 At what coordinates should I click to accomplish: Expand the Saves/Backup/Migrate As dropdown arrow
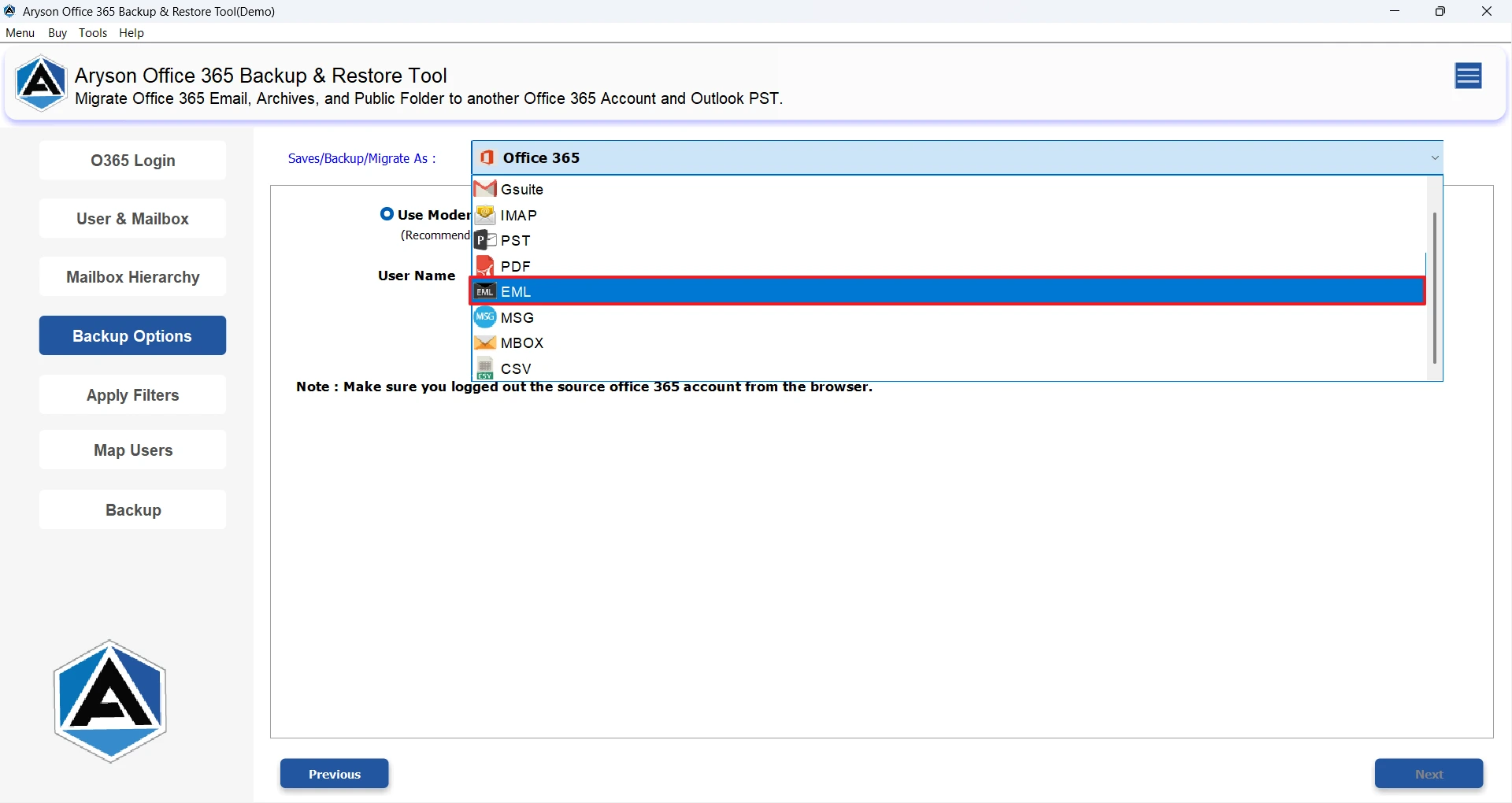click(1435, 158)
